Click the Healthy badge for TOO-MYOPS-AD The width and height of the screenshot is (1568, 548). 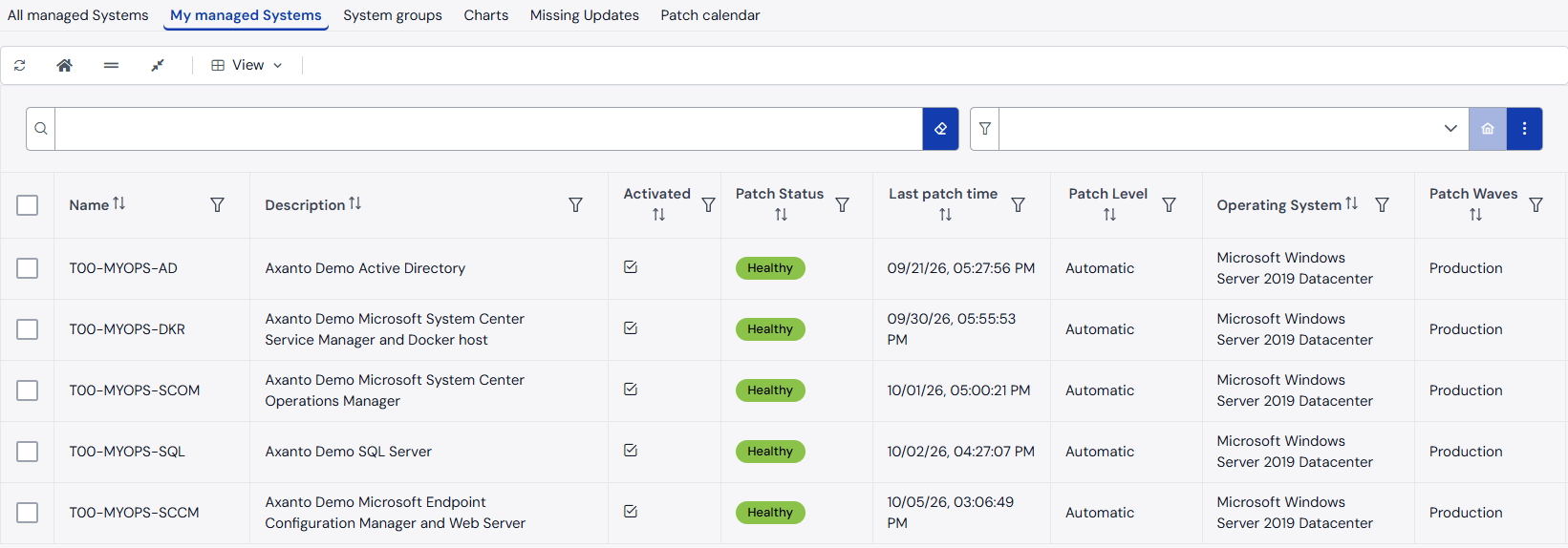coord(770,268)
